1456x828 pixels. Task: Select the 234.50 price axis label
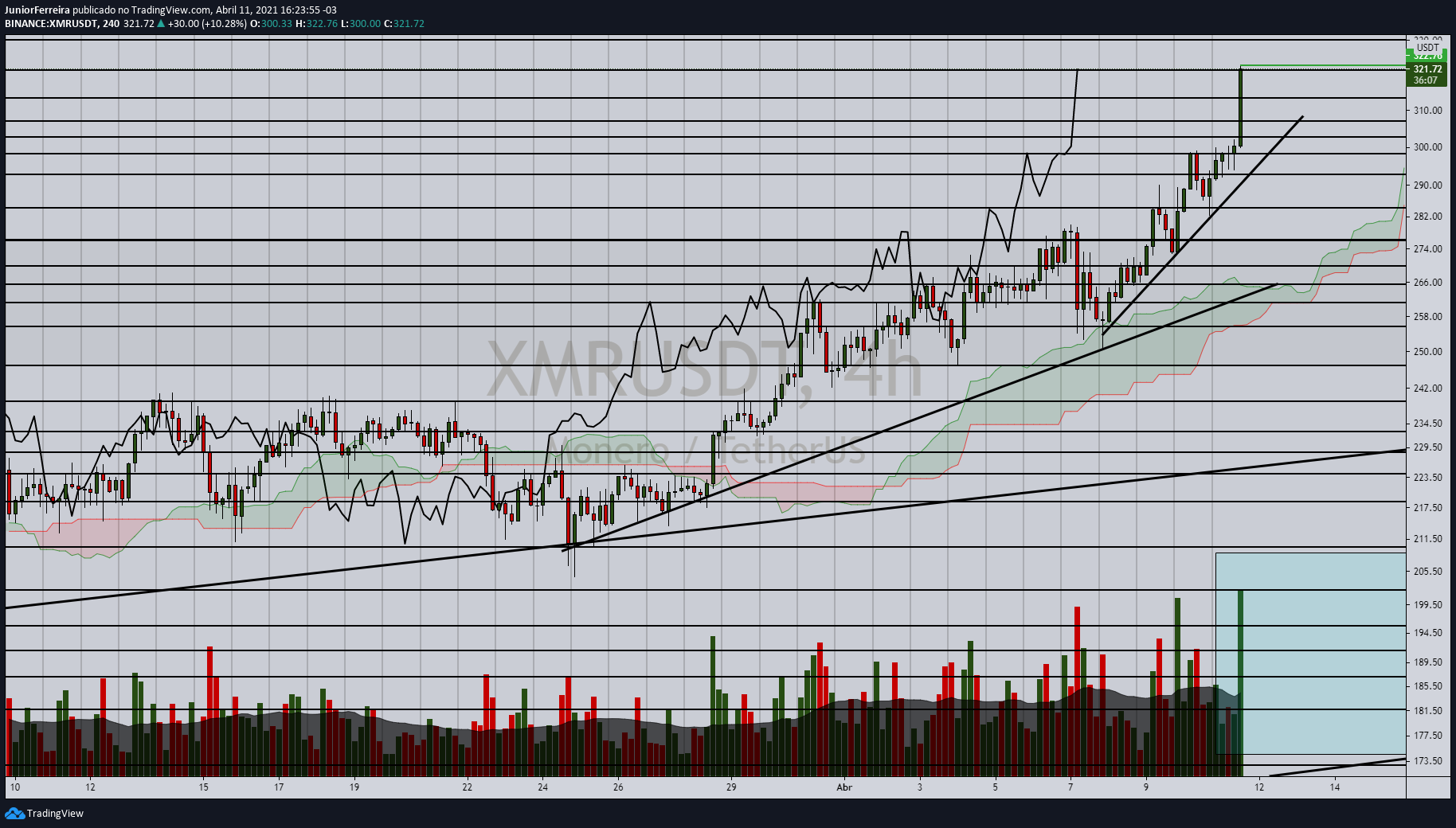point(1427,424)
